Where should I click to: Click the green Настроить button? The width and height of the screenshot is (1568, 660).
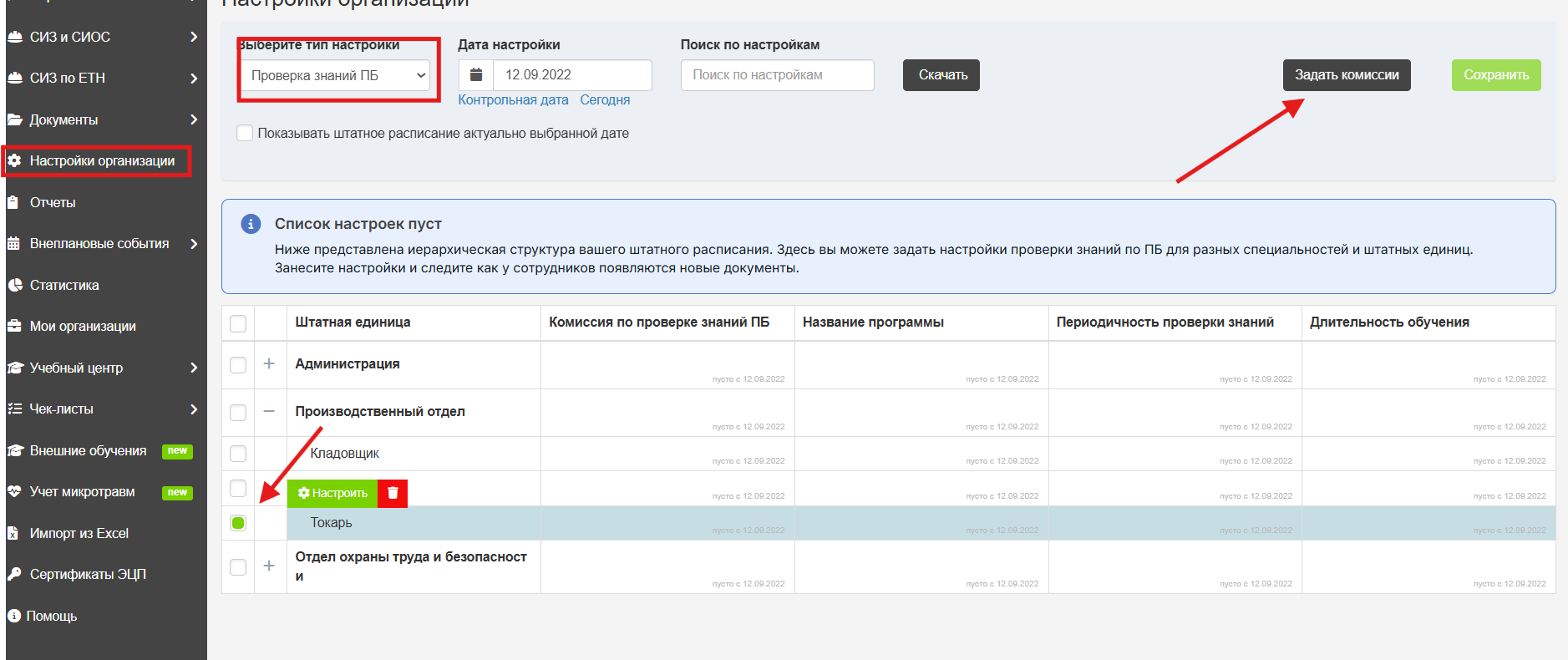(332, 493)
